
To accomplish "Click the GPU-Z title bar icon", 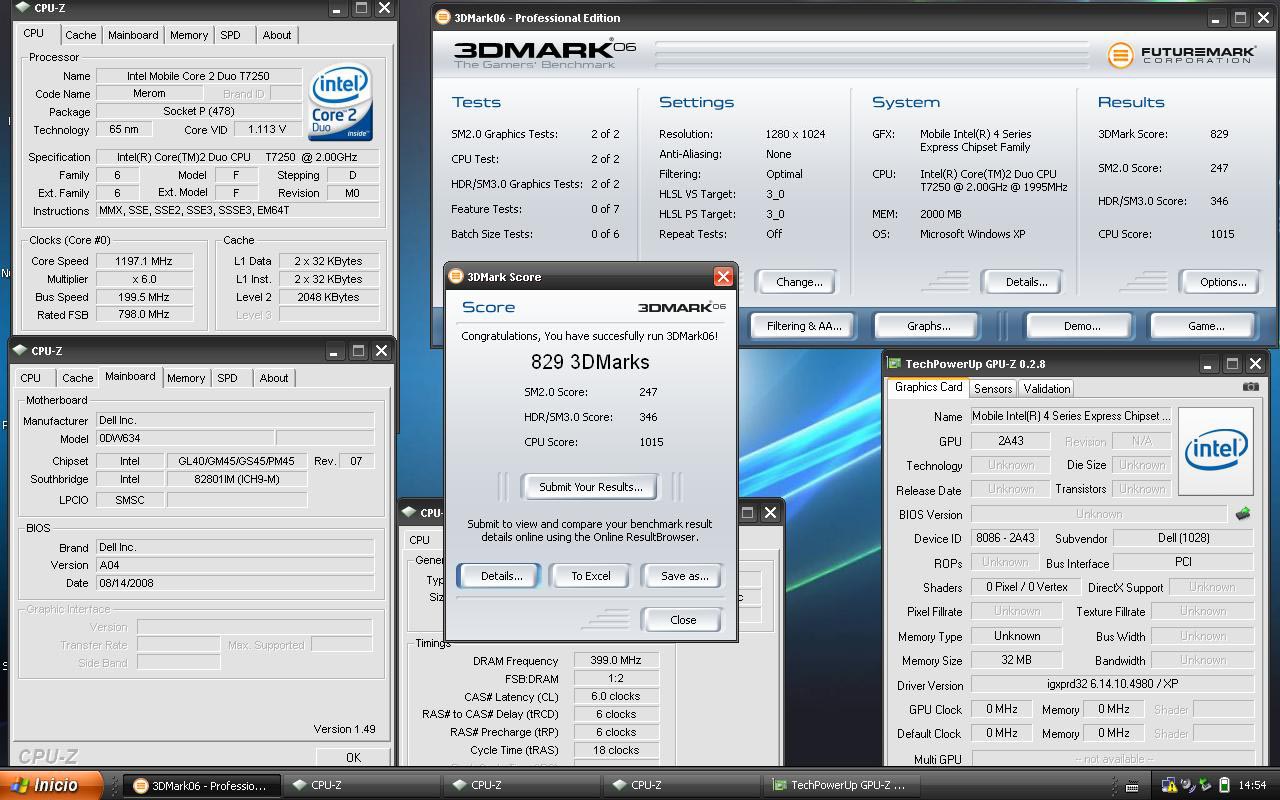I will [x=894, y=364].
